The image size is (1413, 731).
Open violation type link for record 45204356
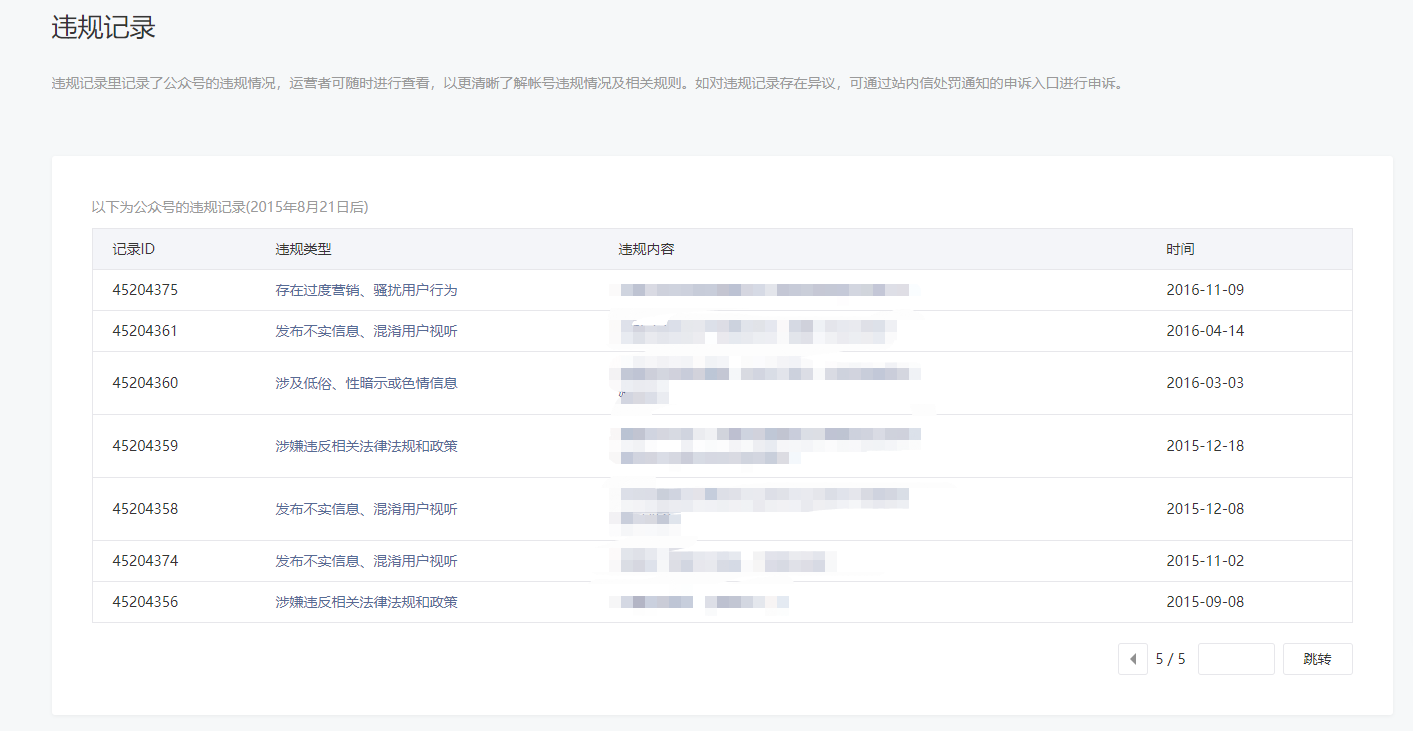click(x=366, y=602)
